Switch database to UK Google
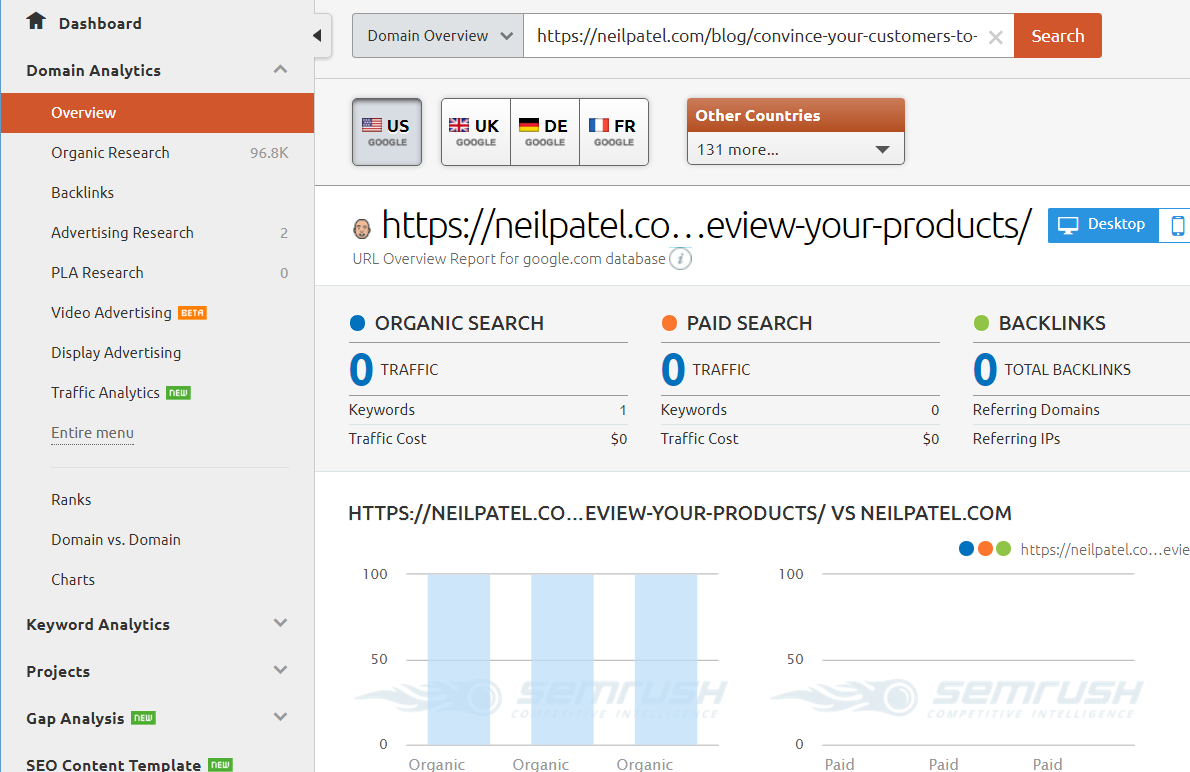This screenshot has height=772, width=1190. coord(476,131)
